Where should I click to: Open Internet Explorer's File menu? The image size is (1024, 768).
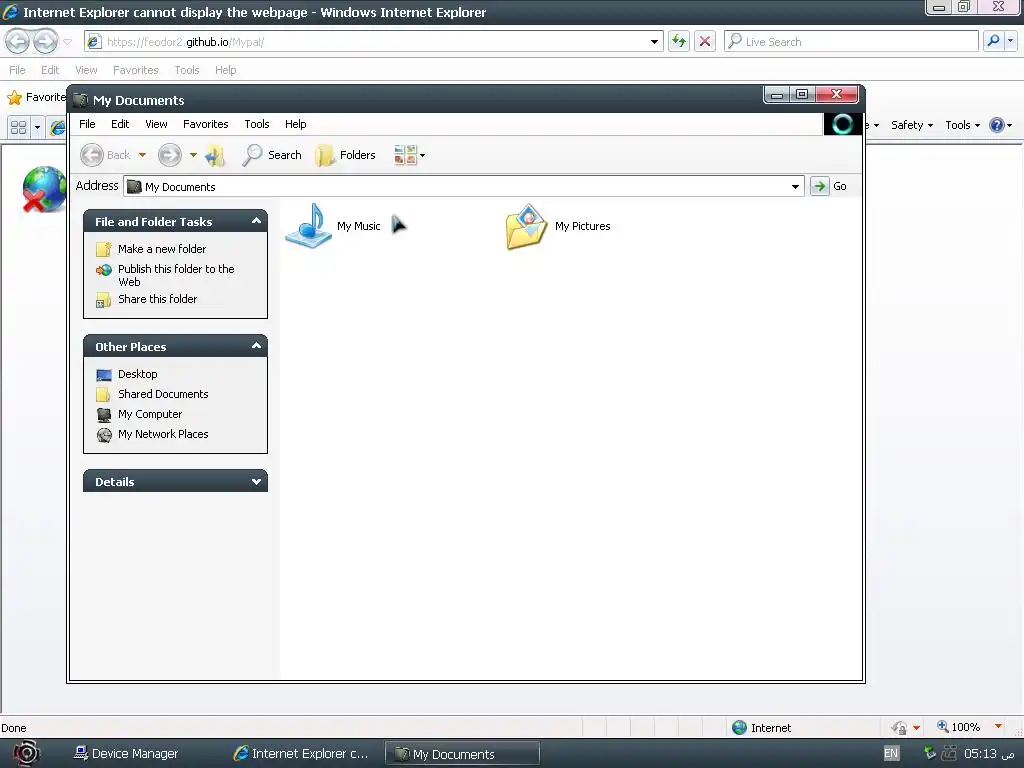coord(17,70)
